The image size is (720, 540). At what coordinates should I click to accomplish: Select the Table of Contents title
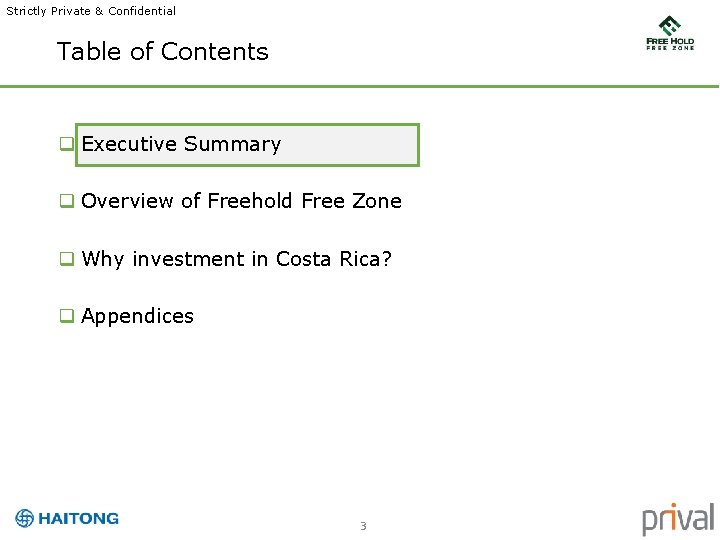pyautogui.click(x=163, y=52)
